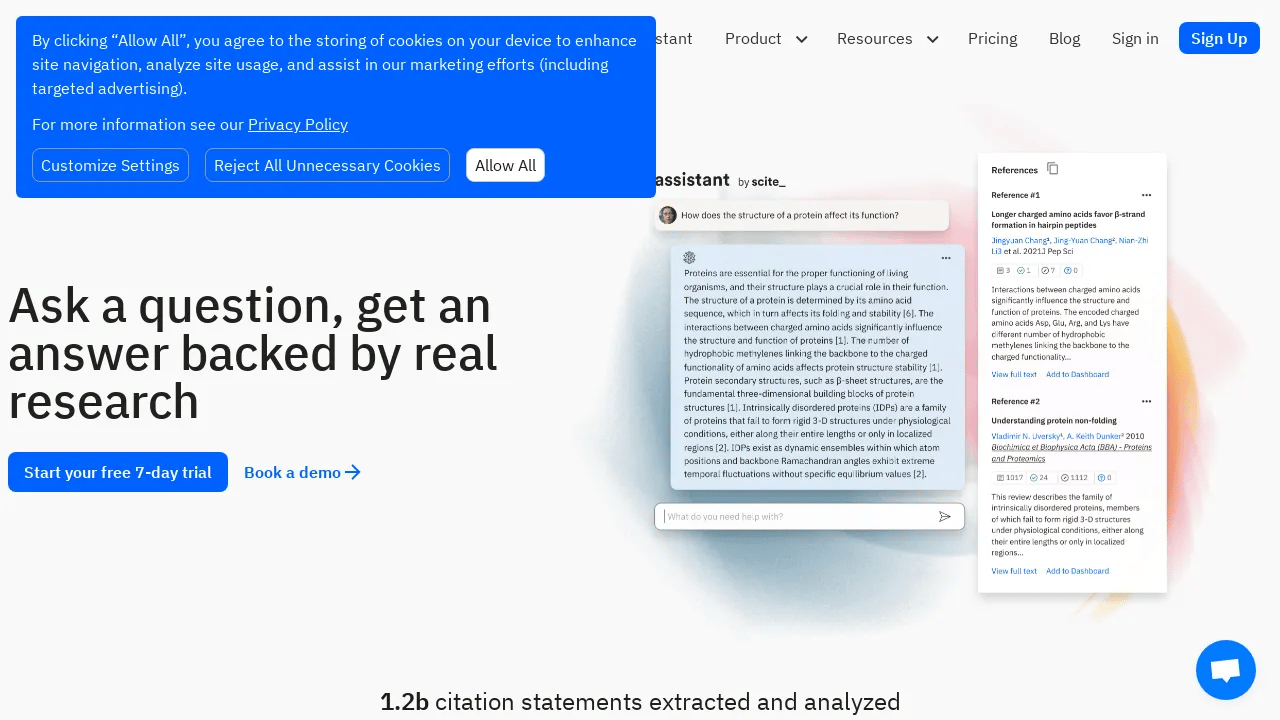
Task: Click the Sign Up button
Action: click(1219, 38)
